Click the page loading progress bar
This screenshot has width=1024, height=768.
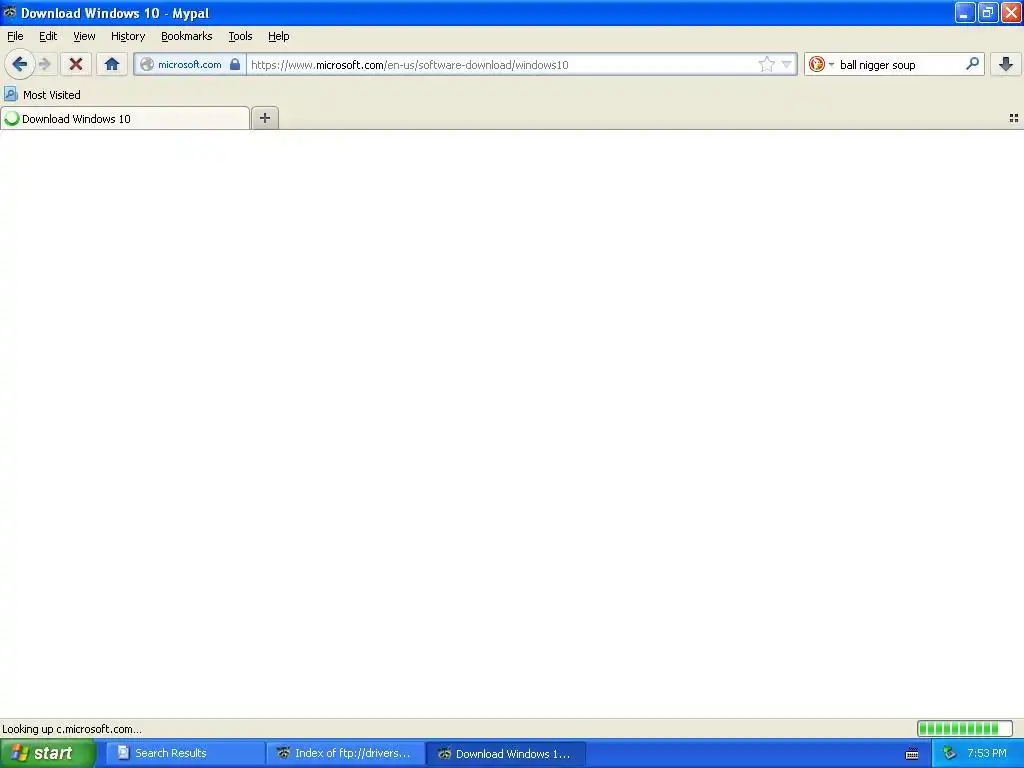pyautogui.click(x=965, y=728)
